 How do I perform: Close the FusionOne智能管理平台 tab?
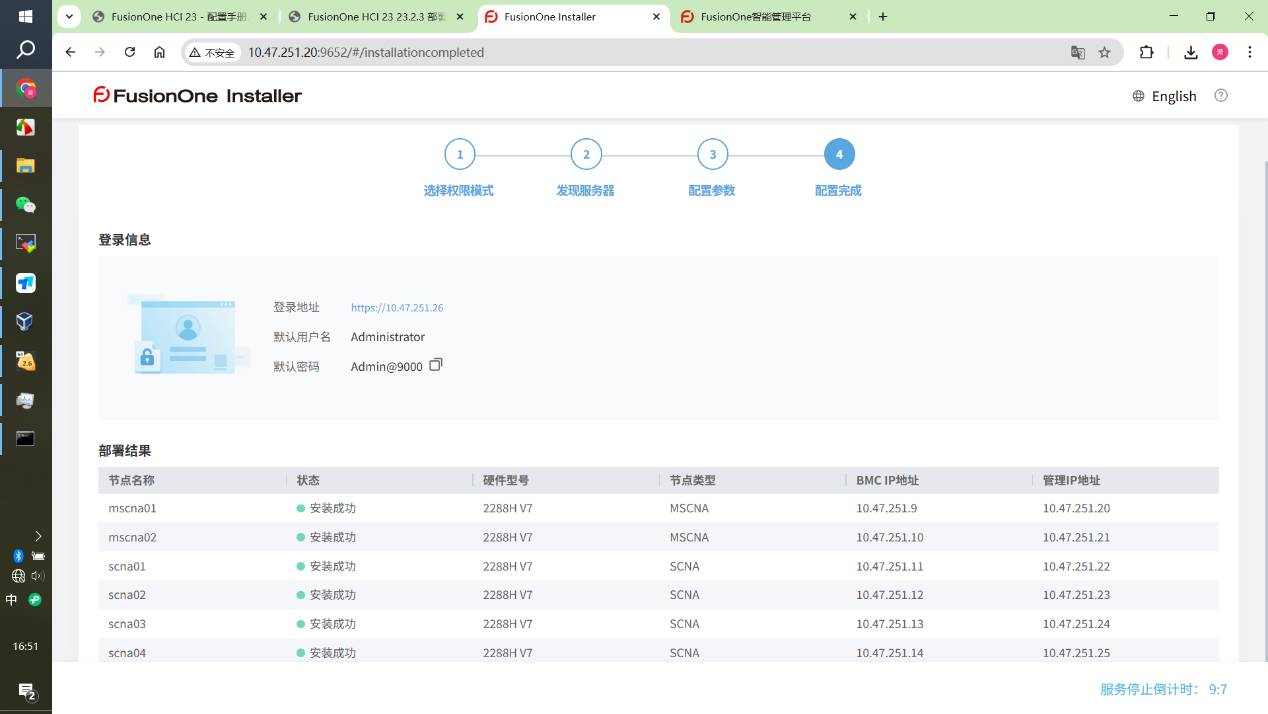(x=853, y=17)
